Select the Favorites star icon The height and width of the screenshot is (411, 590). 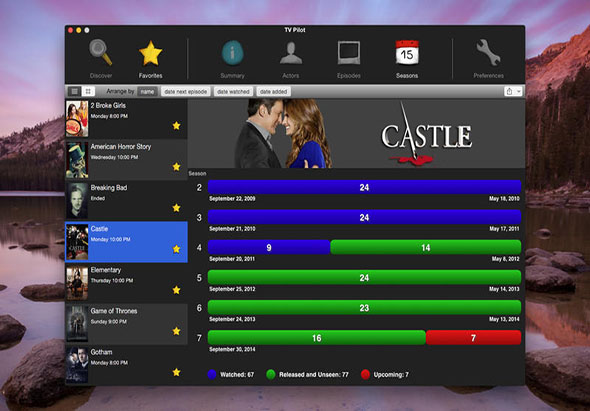coord(151,53)
